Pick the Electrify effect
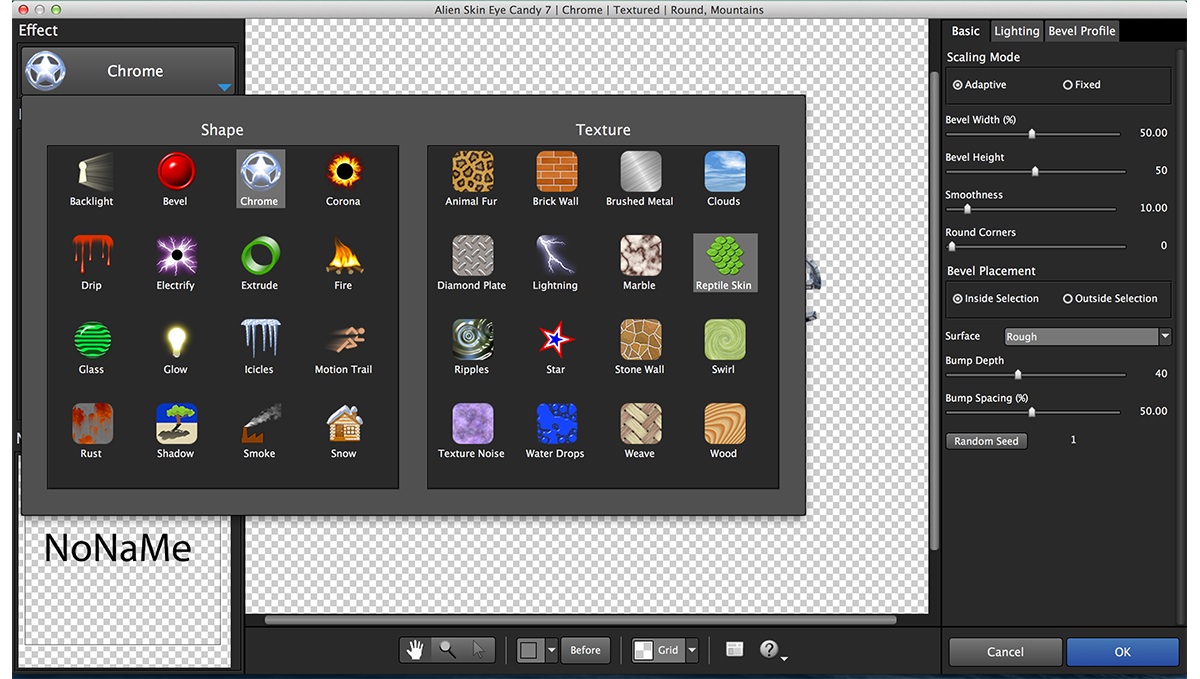This screenshot has height=679, width=1200. (x=175, y=262)
